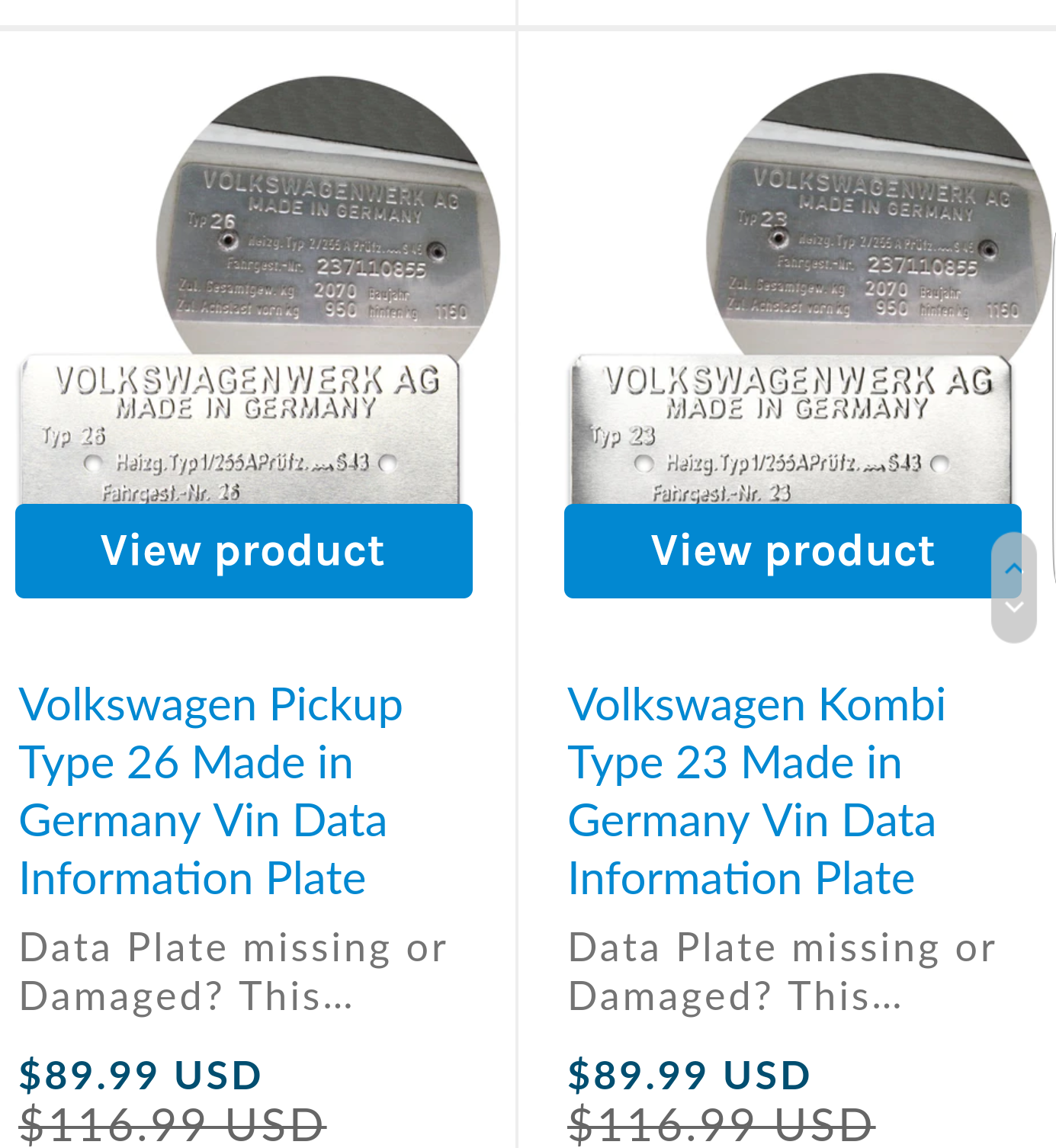1056x1148 pixels.
Task: Select the gray pill scroll widget
Action: [x=1014, y=587]
